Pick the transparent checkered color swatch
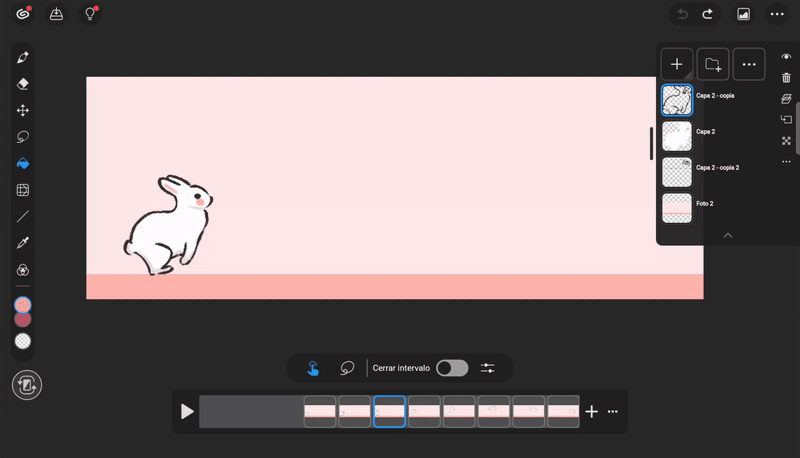Screen dimensions: 800x458 pyautogui.click(x=22, y=341)
